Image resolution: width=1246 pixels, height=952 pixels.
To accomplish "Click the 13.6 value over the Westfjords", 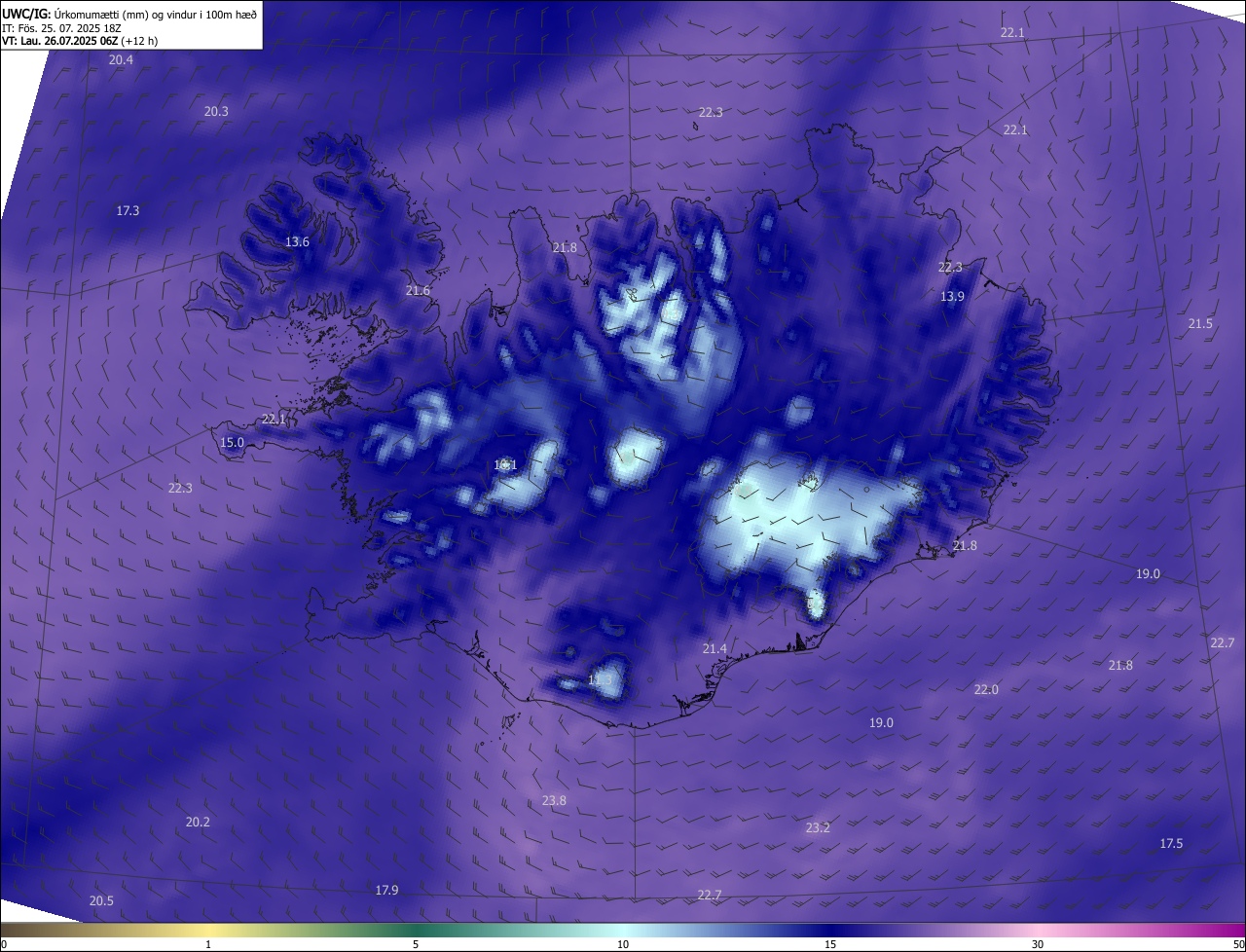I will [297, 242].
